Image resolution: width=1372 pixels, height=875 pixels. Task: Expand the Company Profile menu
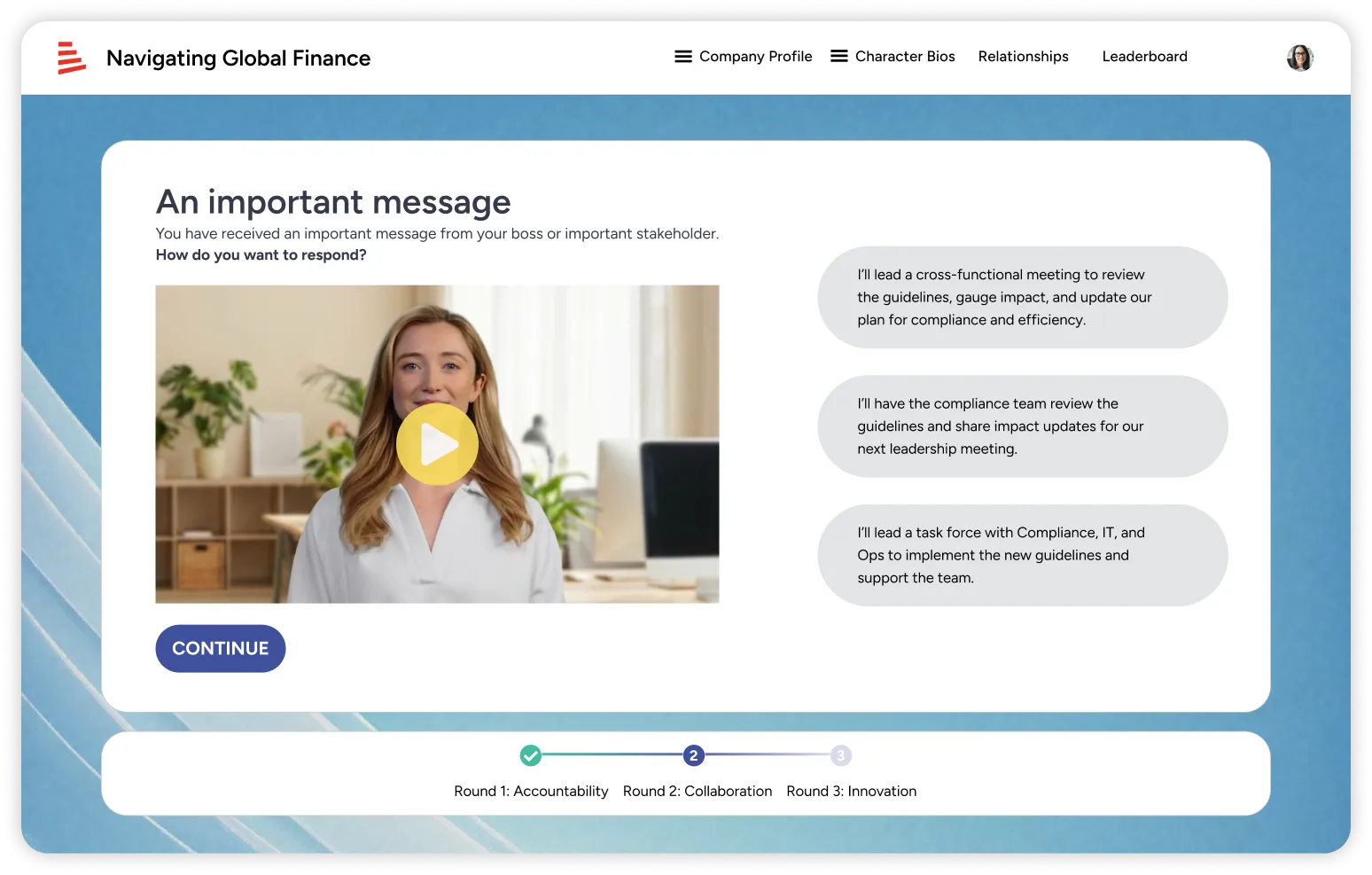coord(755,57)
